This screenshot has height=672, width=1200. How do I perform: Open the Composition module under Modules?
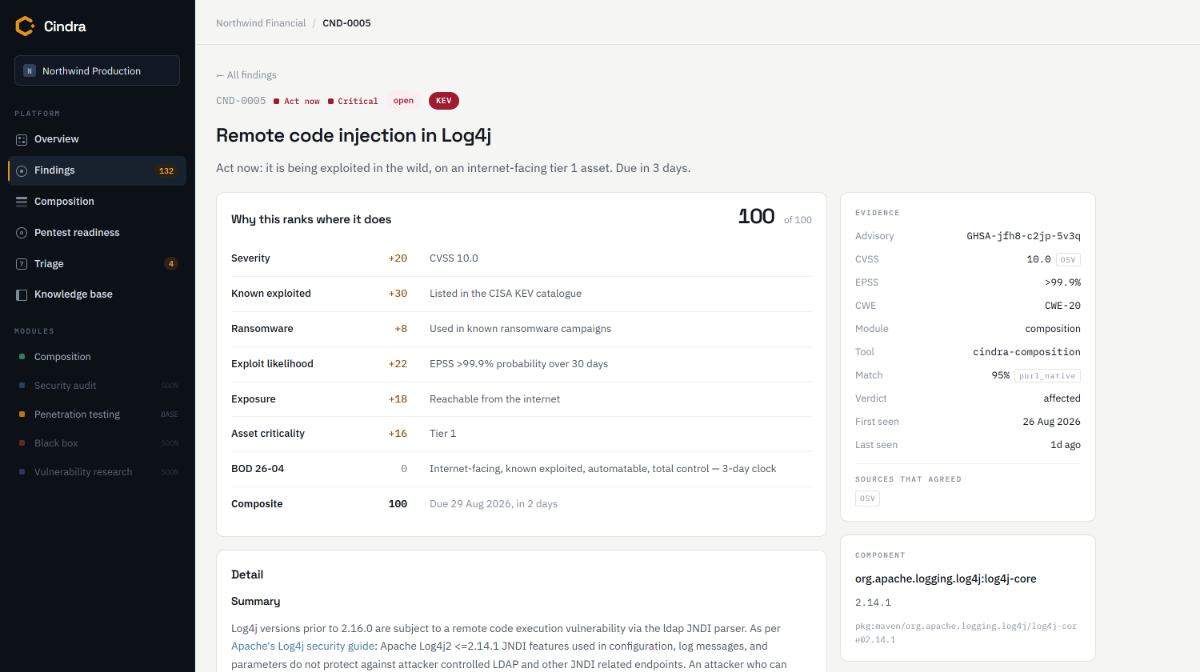62,356
